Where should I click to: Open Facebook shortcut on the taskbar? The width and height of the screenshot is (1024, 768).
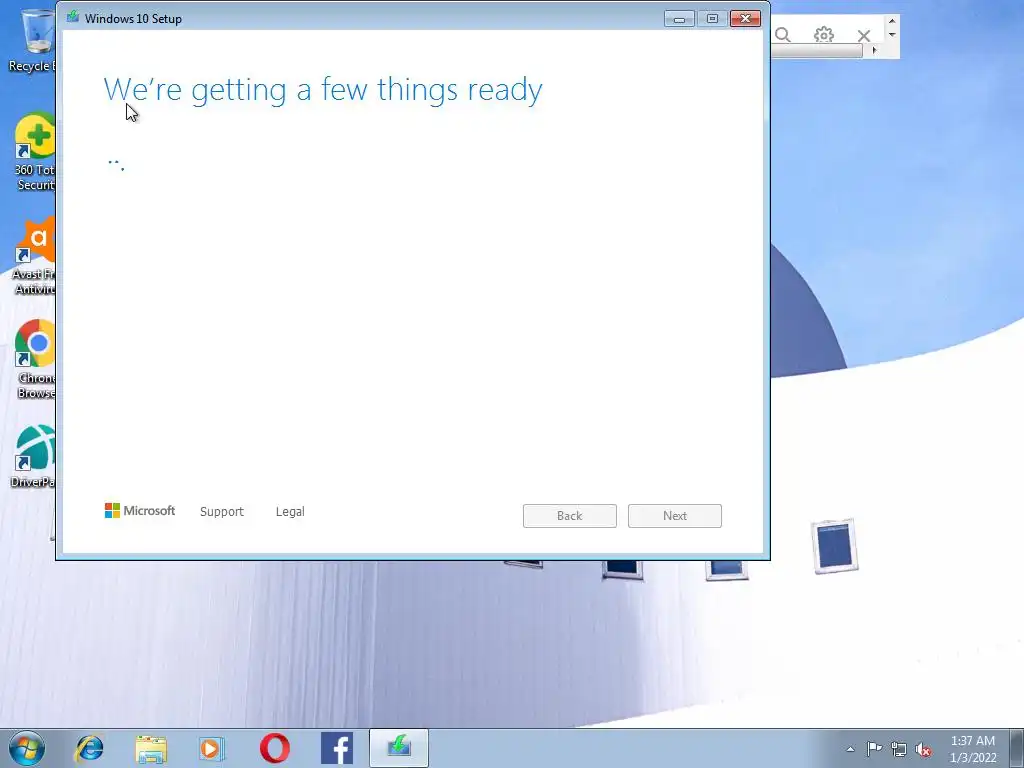pyautogui.click(x=337, y=748)
